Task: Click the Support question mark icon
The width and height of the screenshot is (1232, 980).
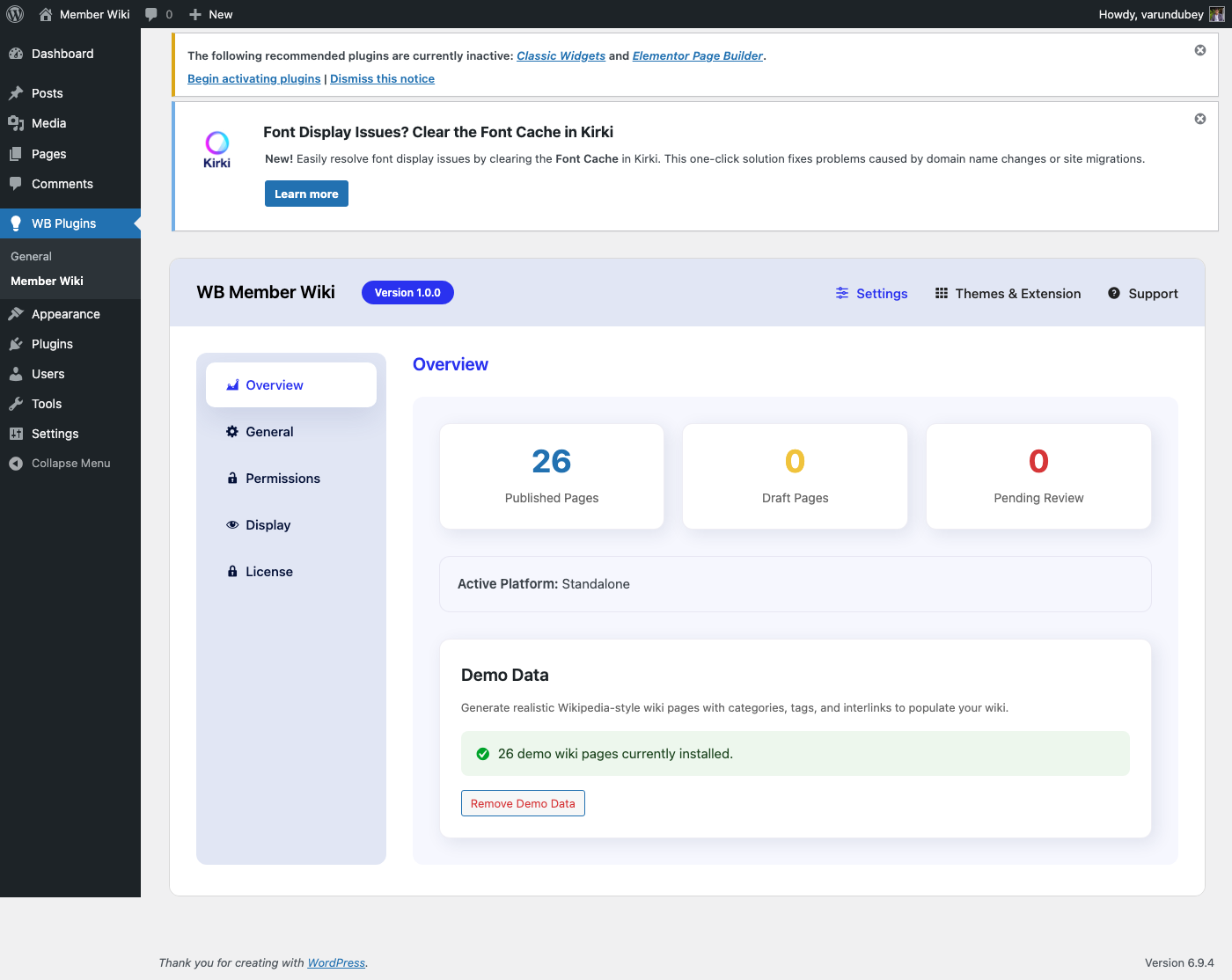Action: tap(1112, 293)
